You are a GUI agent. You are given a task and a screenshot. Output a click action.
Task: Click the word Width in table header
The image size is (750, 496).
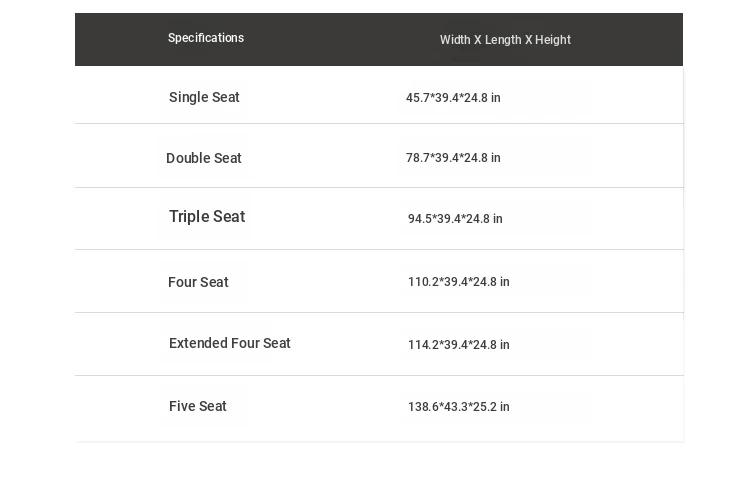455,40
